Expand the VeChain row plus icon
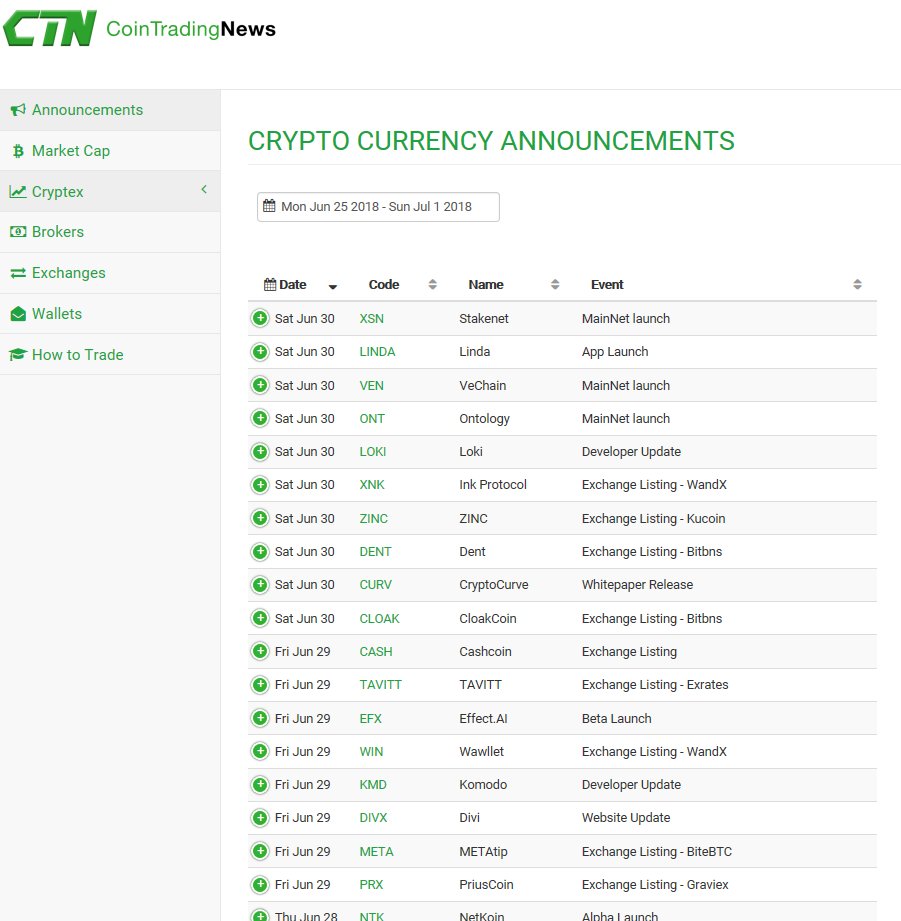 pos(260,385)
